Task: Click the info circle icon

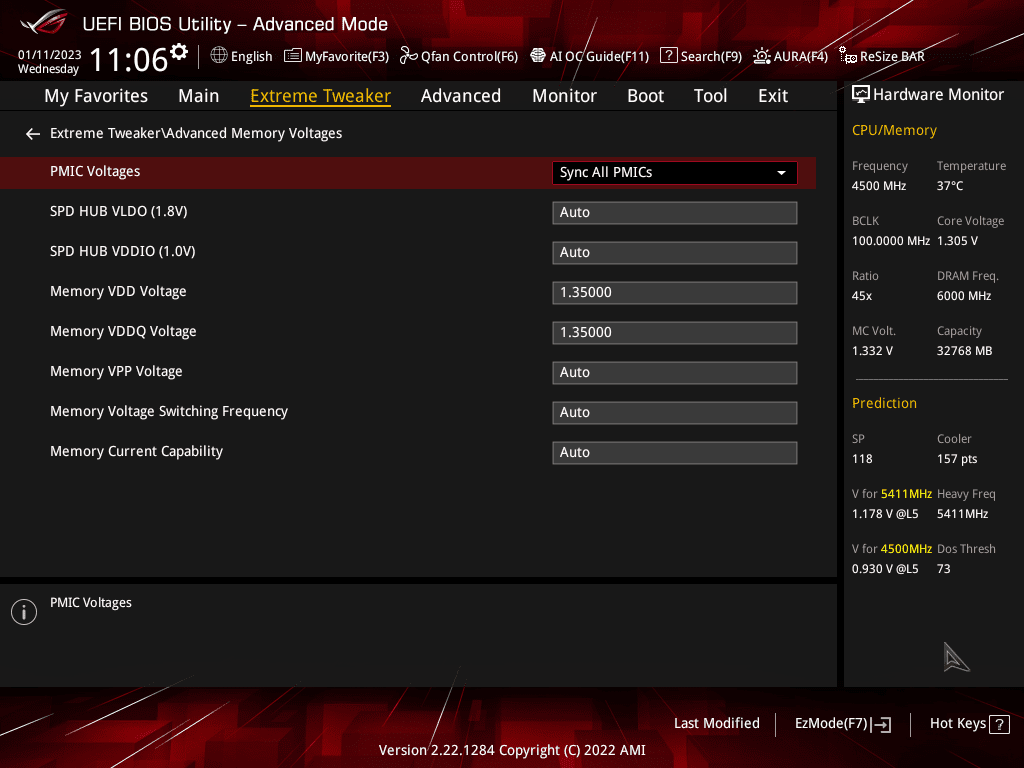Action: point(24,612)
